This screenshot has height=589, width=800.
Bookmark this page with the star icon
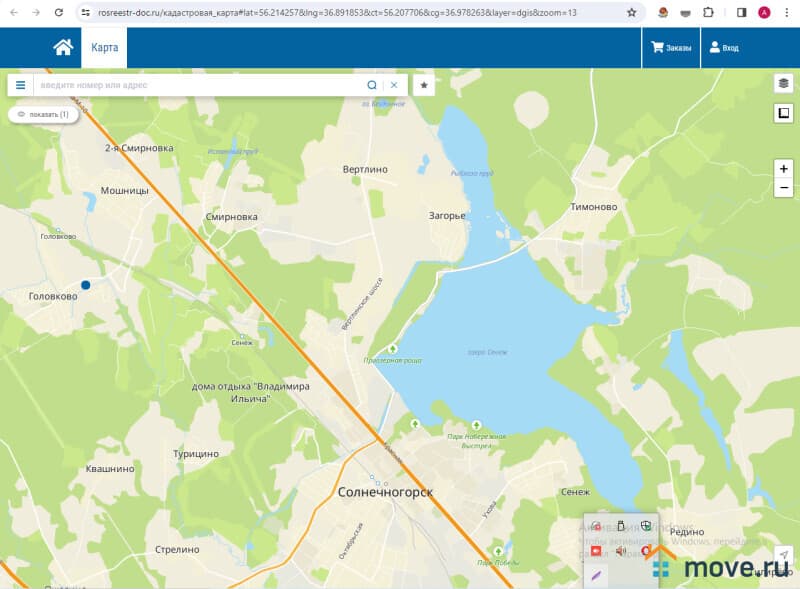tap(631, 13)
